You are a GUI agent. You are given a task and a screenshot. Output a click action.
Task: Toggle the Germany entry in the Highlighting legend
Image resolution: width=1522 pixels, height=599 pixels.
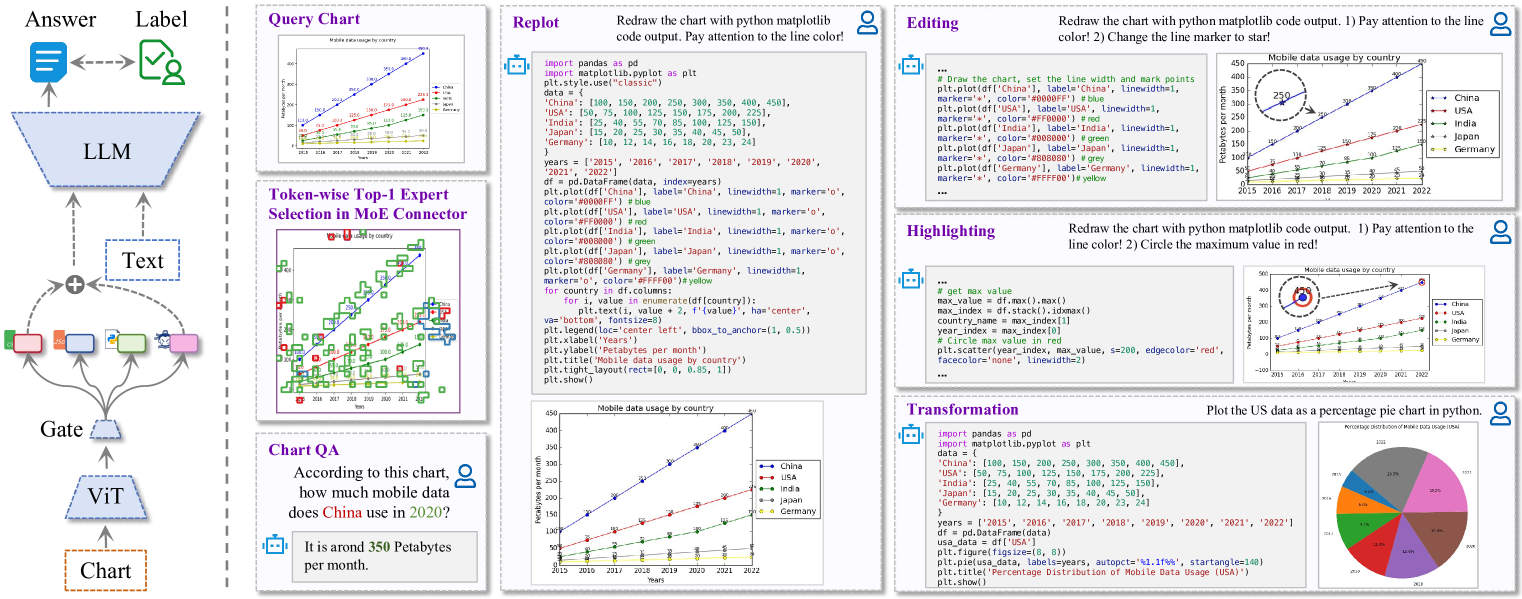[x=1466, y=338]
